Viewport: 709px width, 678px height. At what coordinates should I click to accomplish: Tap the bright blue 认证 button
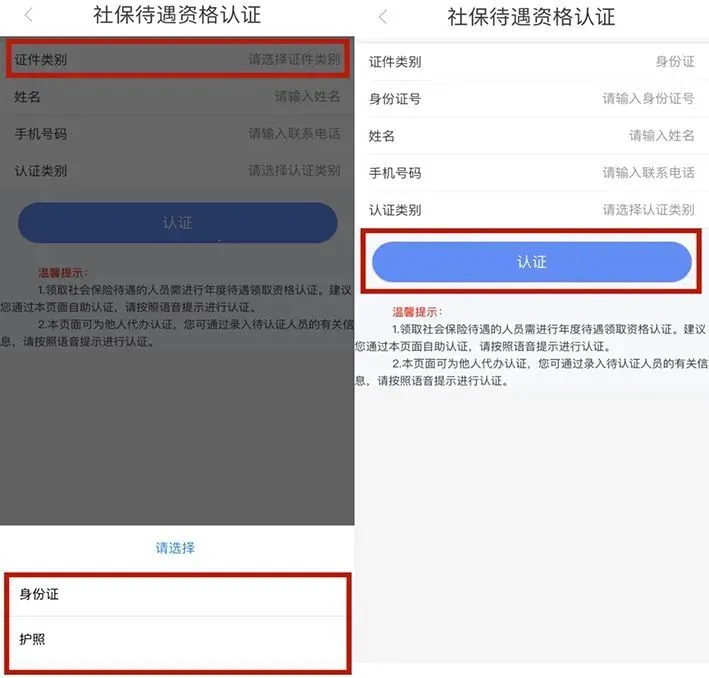pyautogui.click(x=532, y=262)
